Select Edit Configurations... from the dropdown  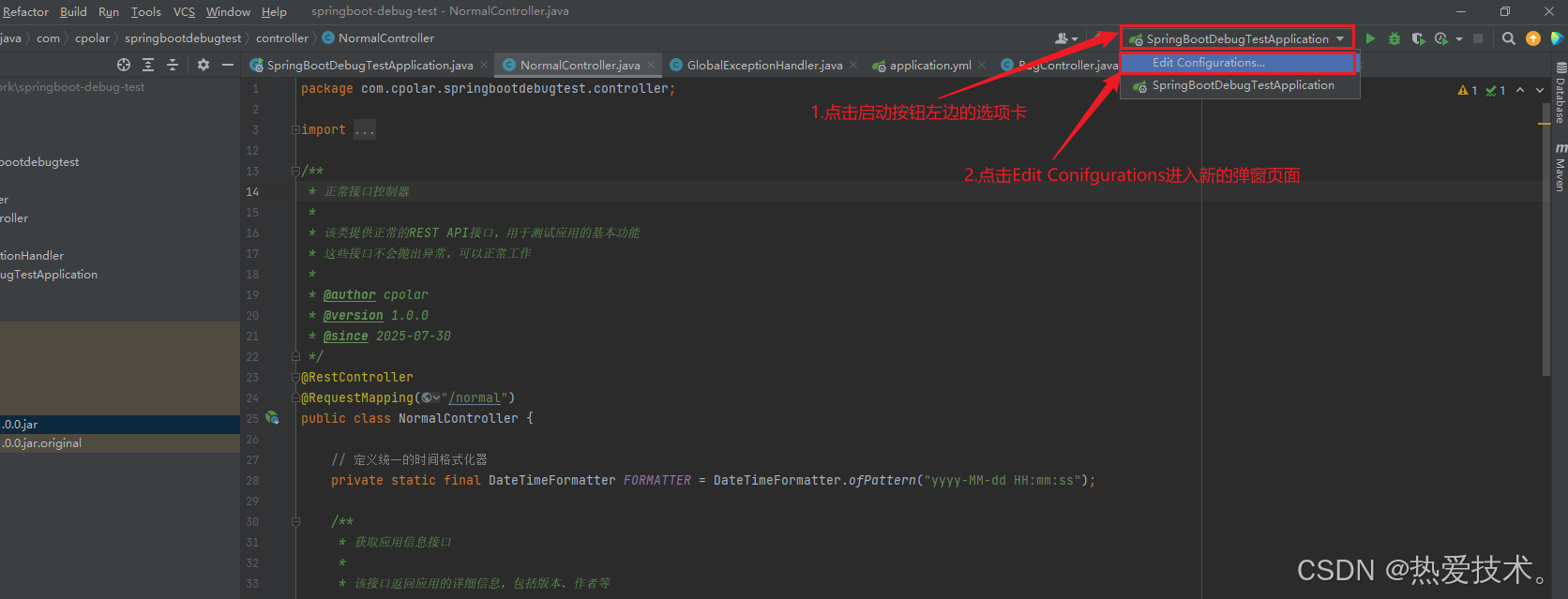(x=1208, y=63)
